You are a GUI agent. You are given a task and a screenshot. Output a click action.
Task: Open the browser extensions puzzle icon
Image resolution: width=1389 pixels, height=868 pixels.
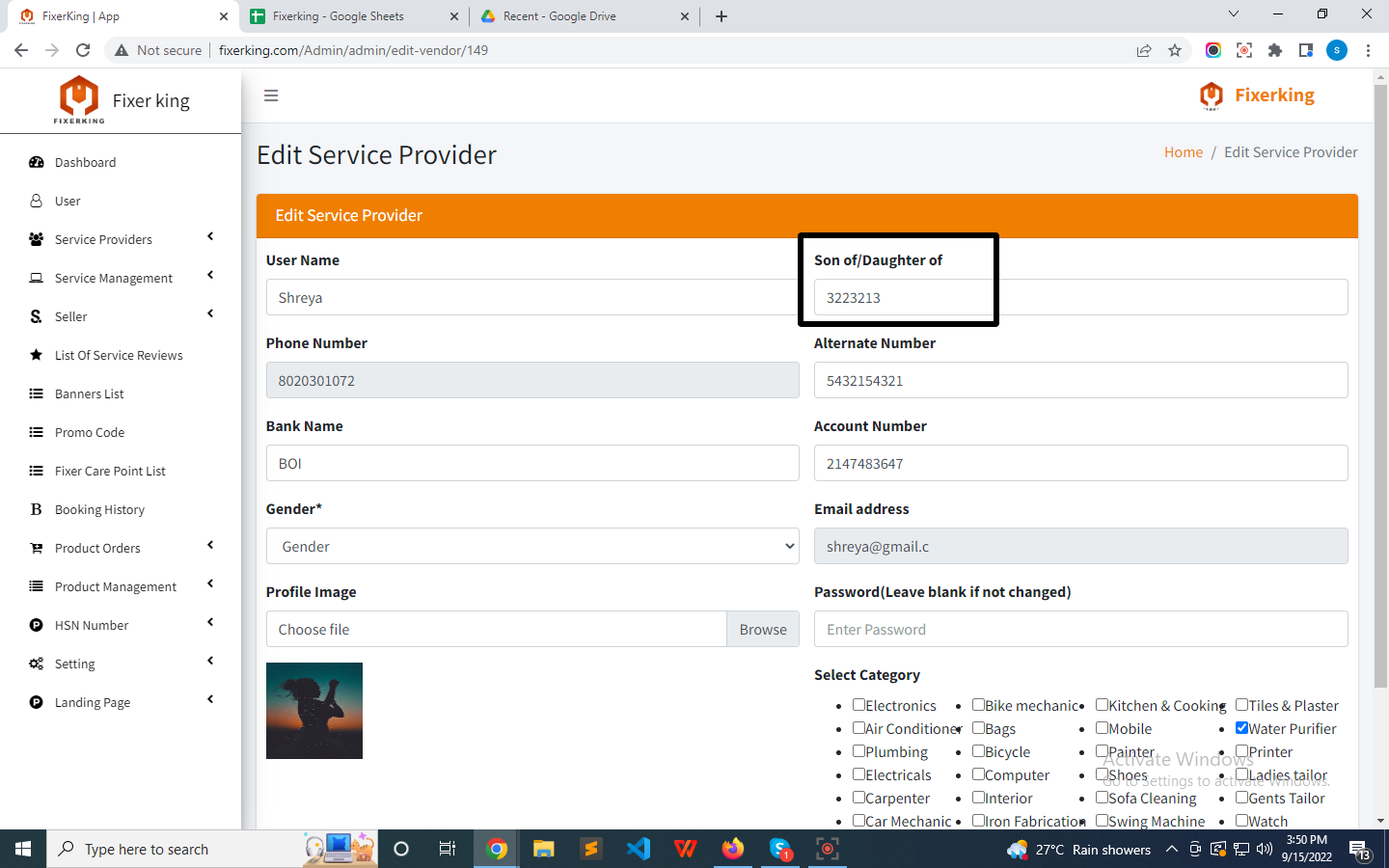(x=1275, y=50)
